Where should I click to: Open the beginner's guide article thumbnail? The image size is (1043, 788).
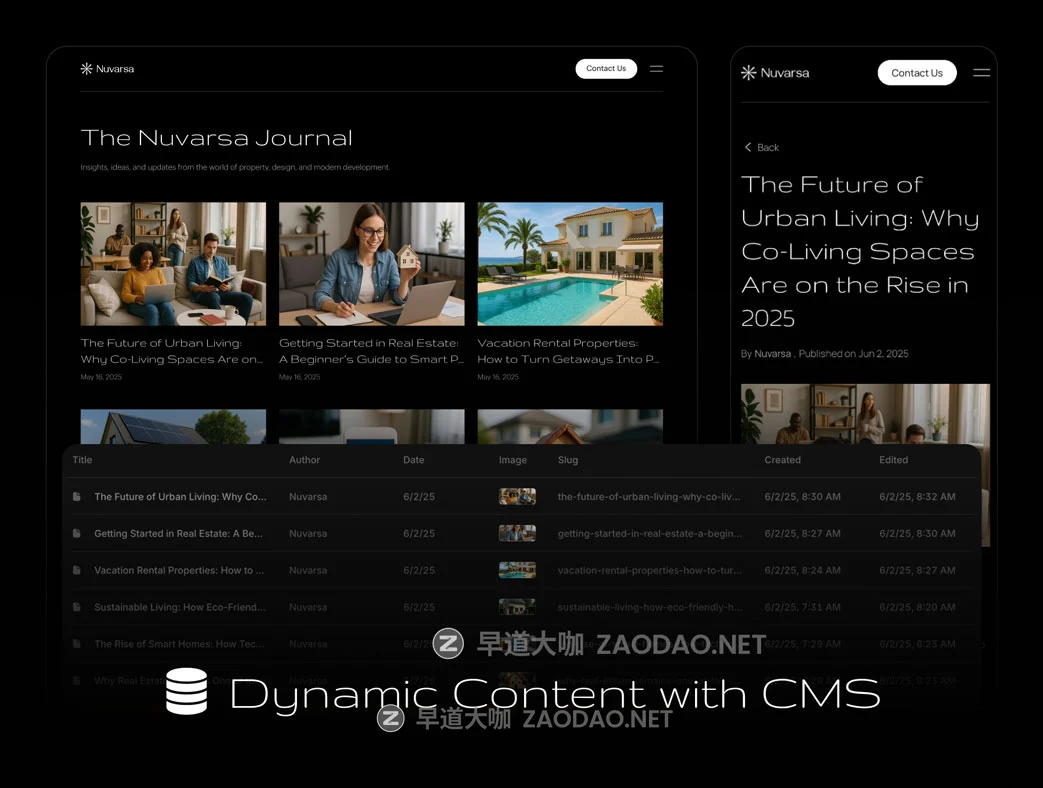pos(371,264)
